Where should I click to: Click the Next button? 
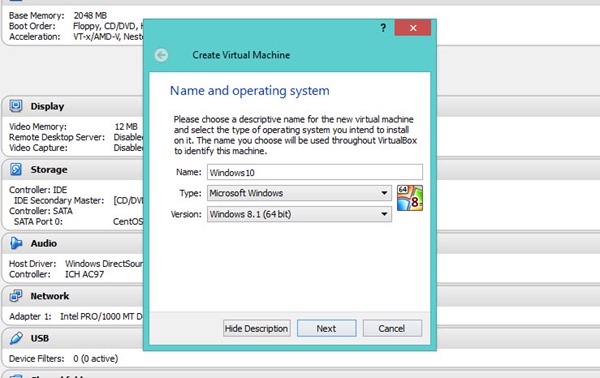pos(326,329)
